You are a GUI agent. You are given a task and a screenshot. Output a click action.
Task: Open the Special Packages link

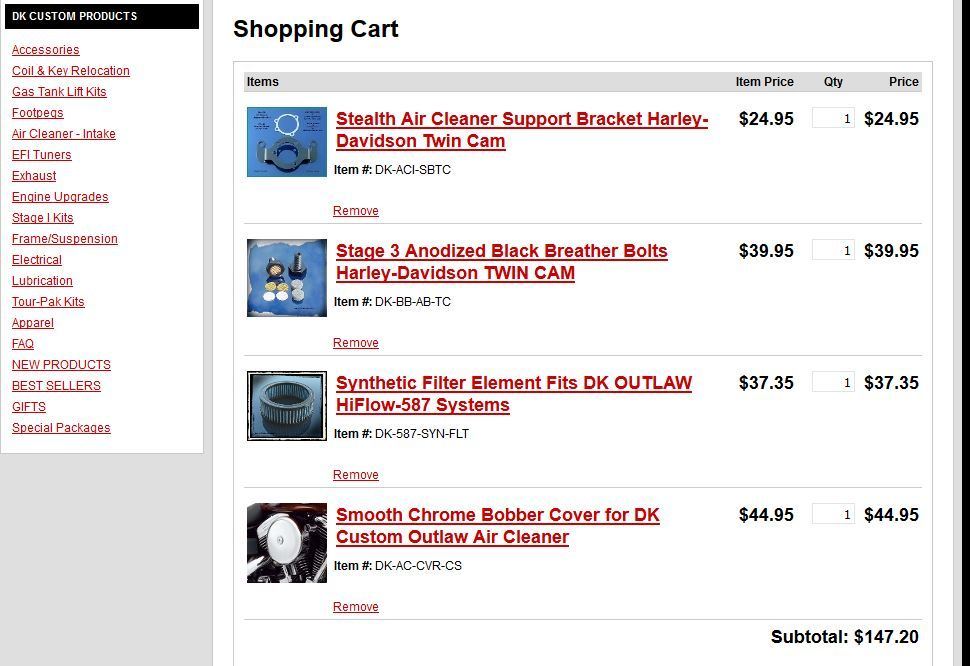pyautogui.click(x=61, y=428)
